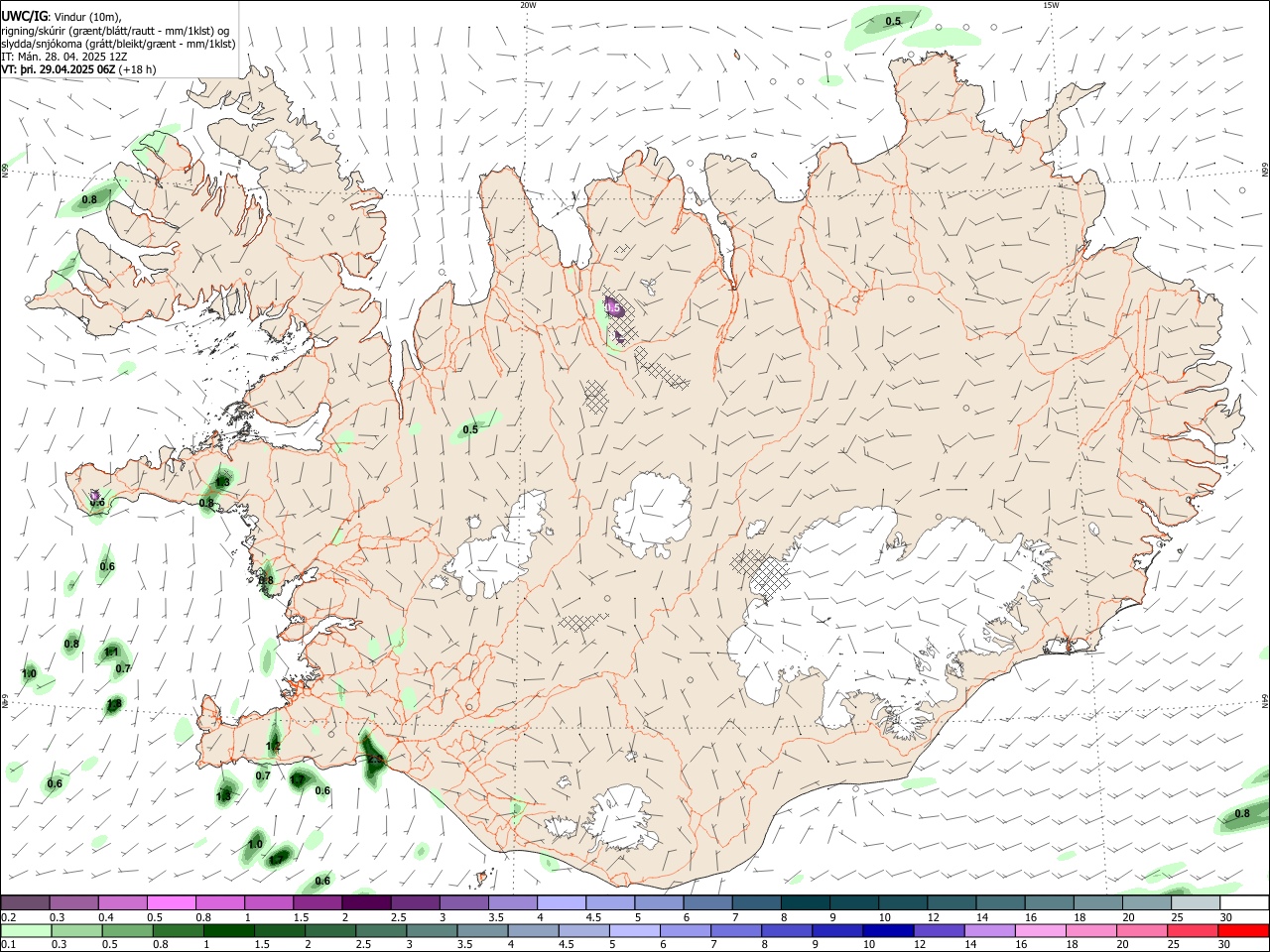Select the 'slydda/snjókoma' legend description line
The image size is (1270, 952).
(118, 44)
